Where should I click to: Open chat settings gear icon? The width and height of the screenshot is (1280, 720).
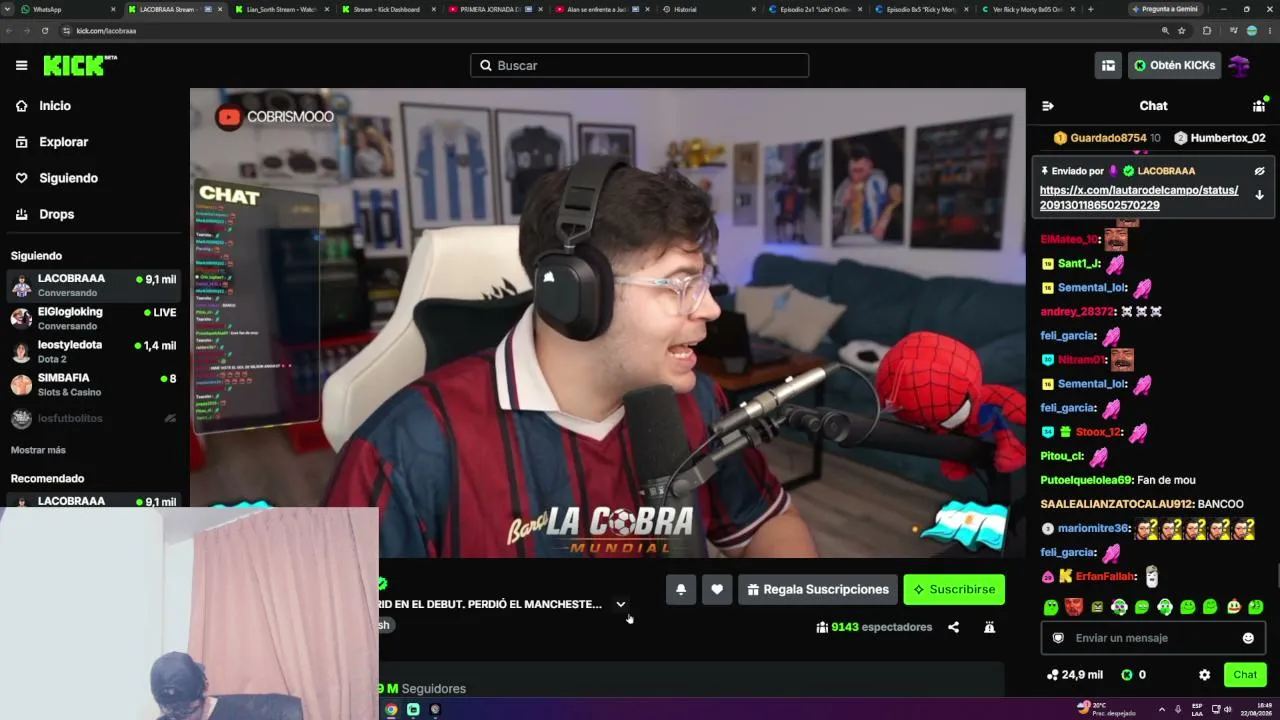1204,675
